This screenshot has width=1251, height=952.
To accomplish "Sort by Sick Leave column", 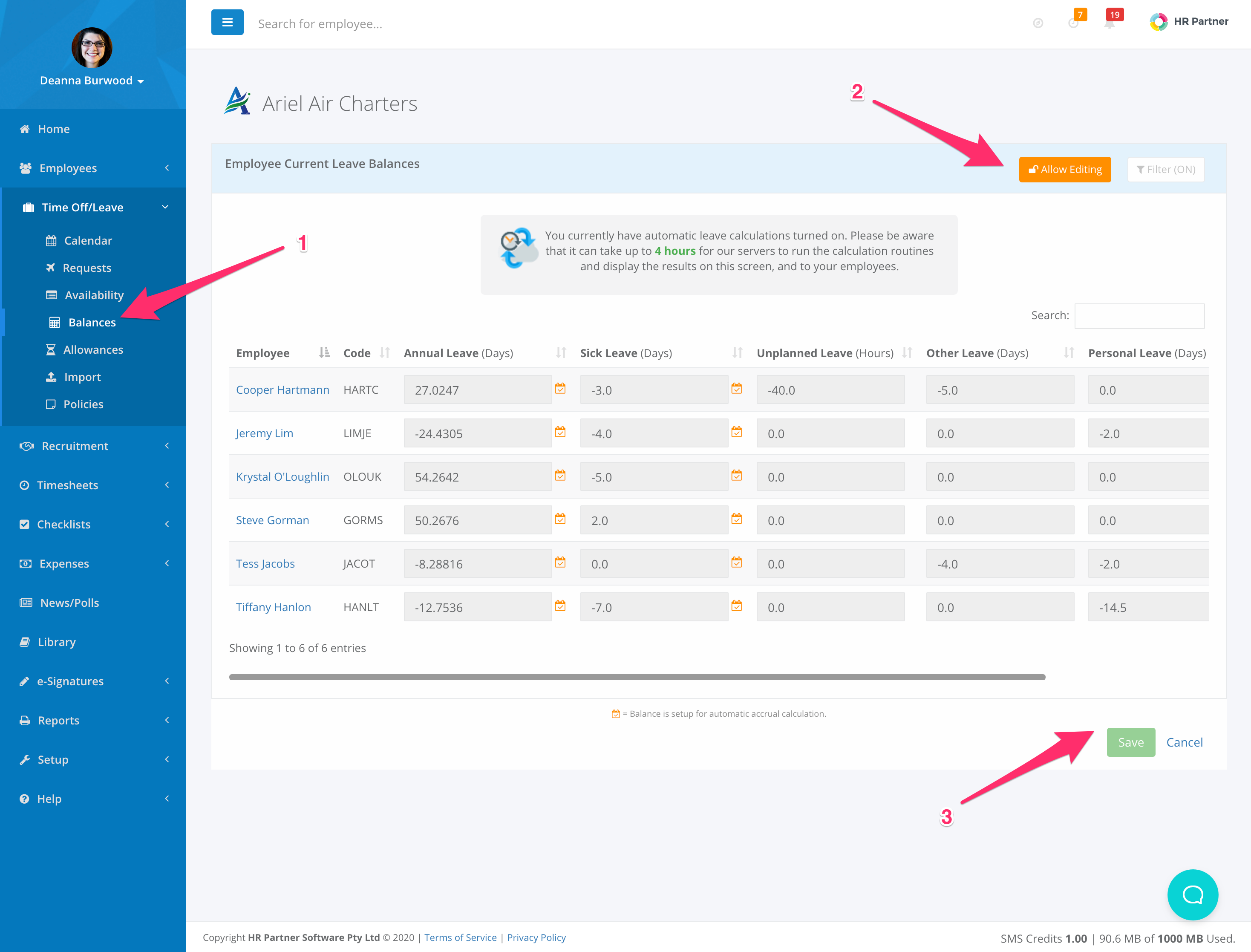I will (661, 353).
